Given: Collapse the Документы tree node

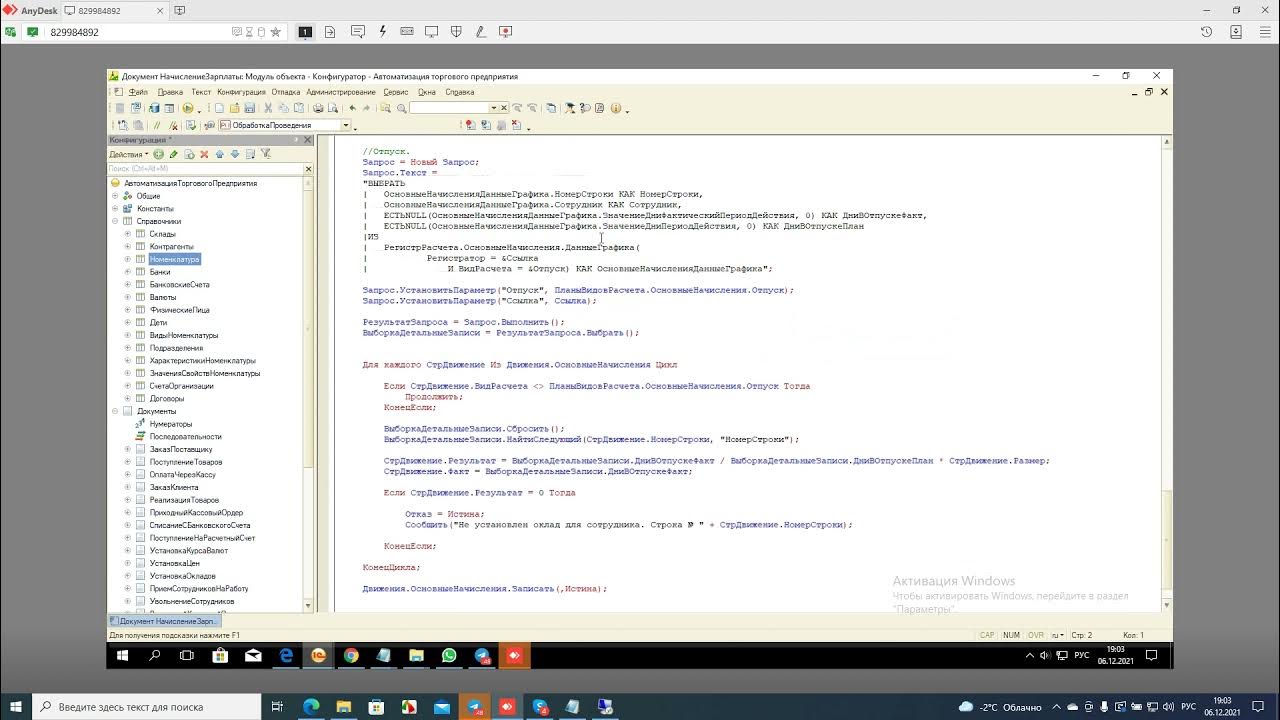Looking at the screenshot, I should click(116, 411).
